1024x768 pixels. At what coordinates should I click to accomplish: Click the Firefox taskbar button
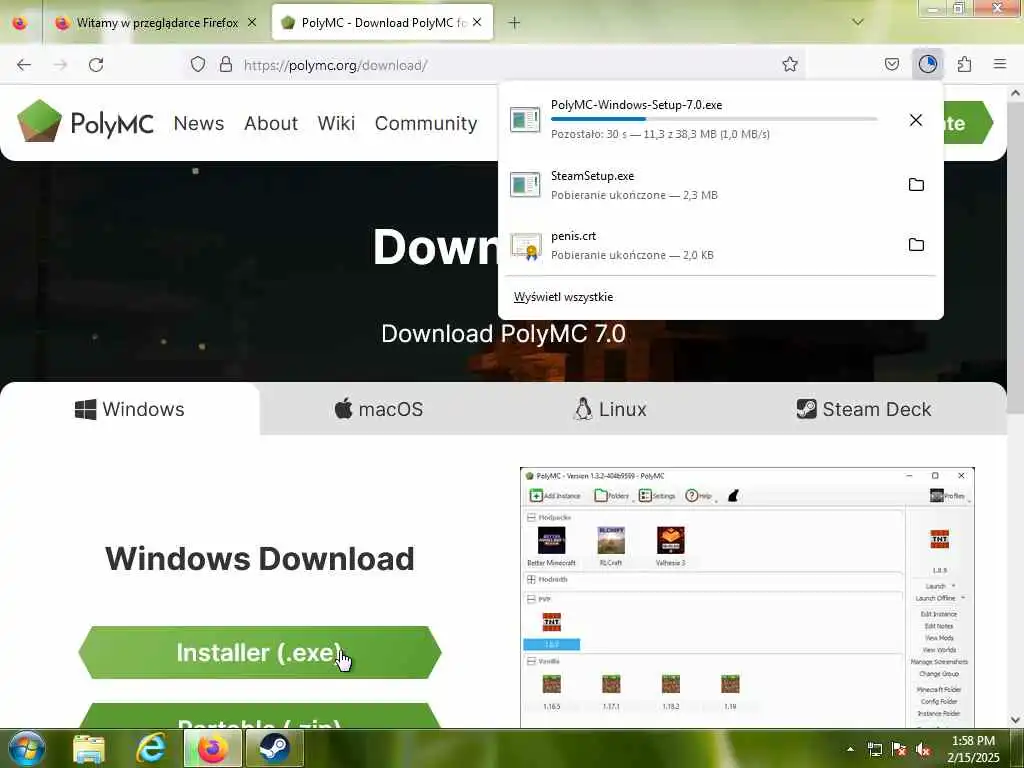[213, 748]
